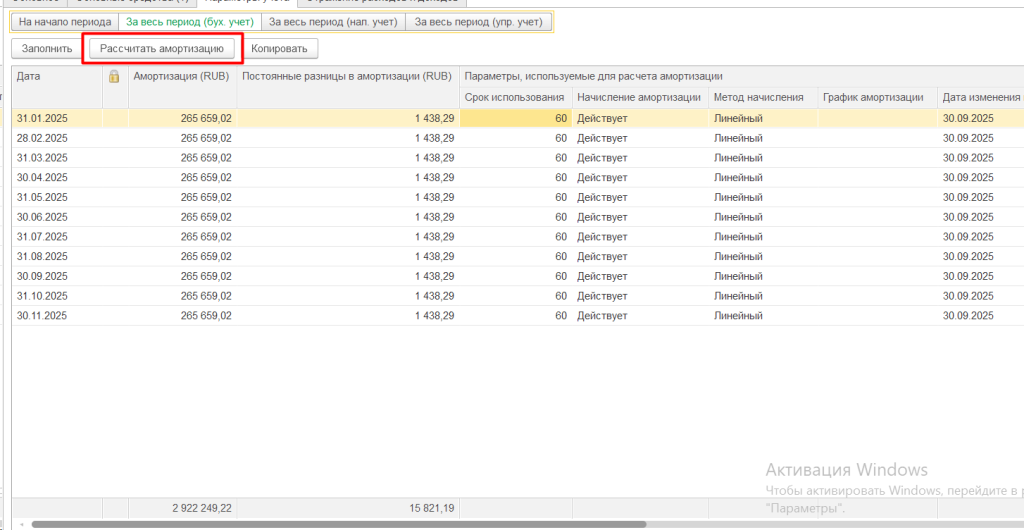Click the Срок использования column header

point(515,97)
